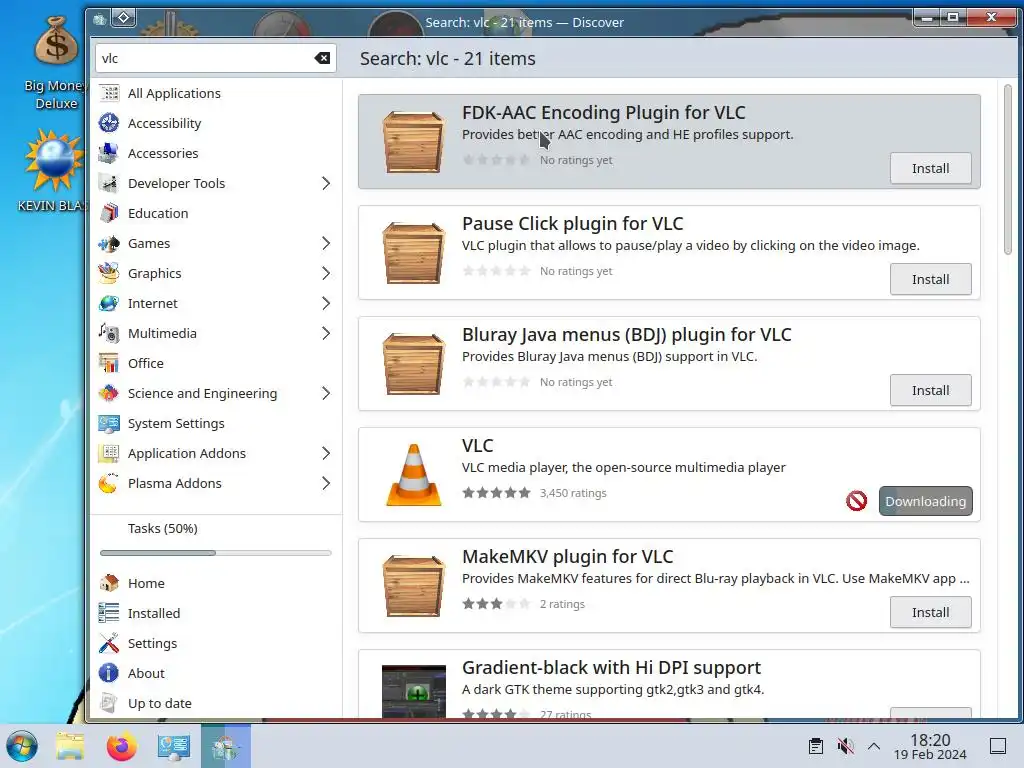The image size is (1024, 768).
Task: Open Big Money Deluxe desktop icon
Action: 56,63
